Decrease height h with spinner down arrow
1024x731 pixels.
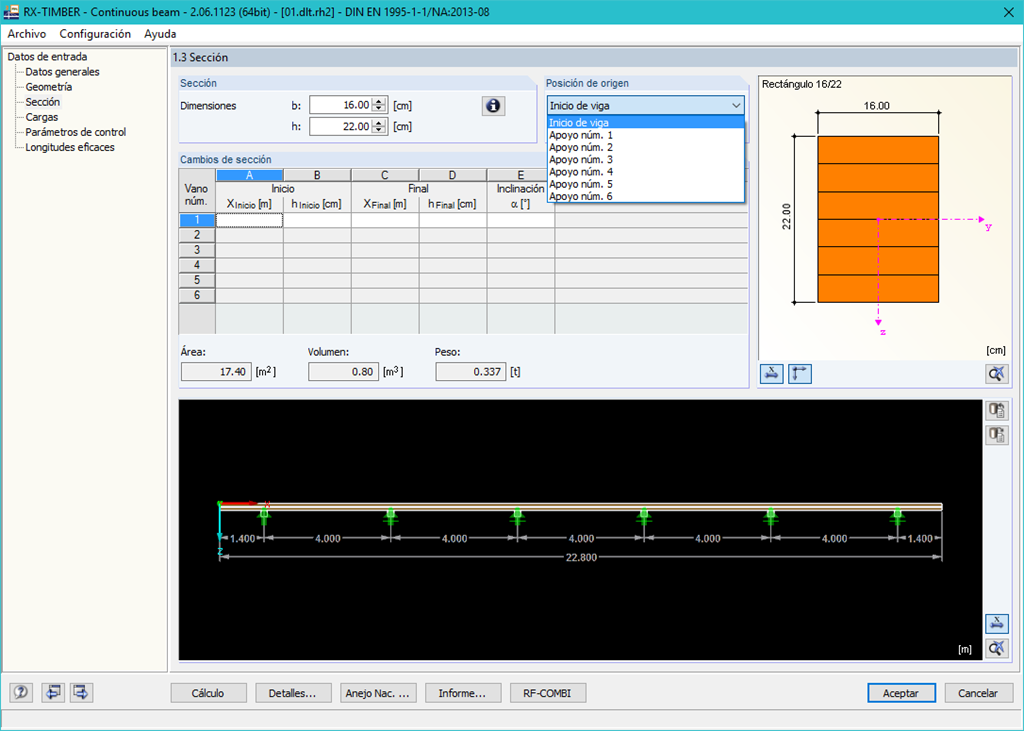click(x=379, y=130)
